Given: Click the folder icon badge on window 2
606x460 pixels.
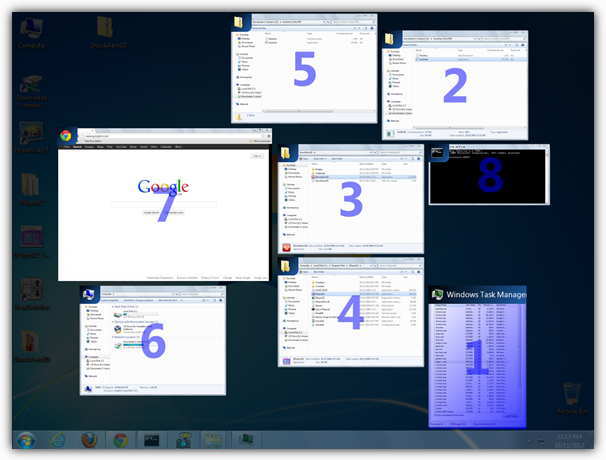Looking at the screenshot, I should [x=389, y=38].
